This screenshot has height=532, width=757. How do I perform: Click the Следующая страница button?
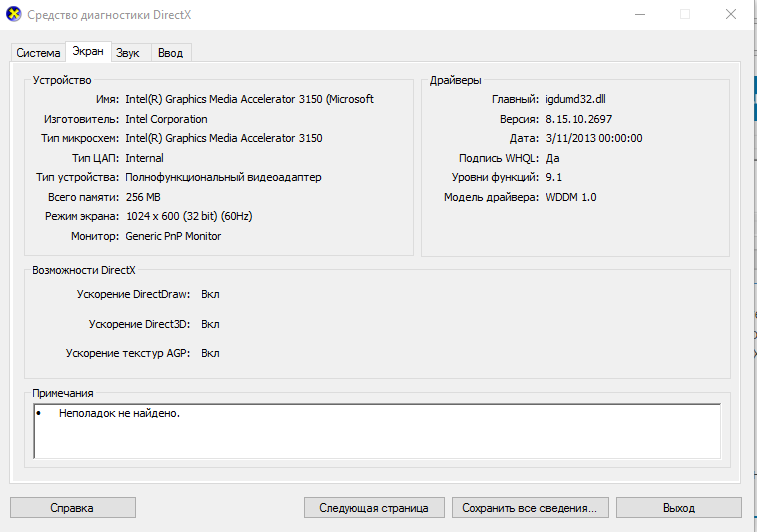click(373, 508)
